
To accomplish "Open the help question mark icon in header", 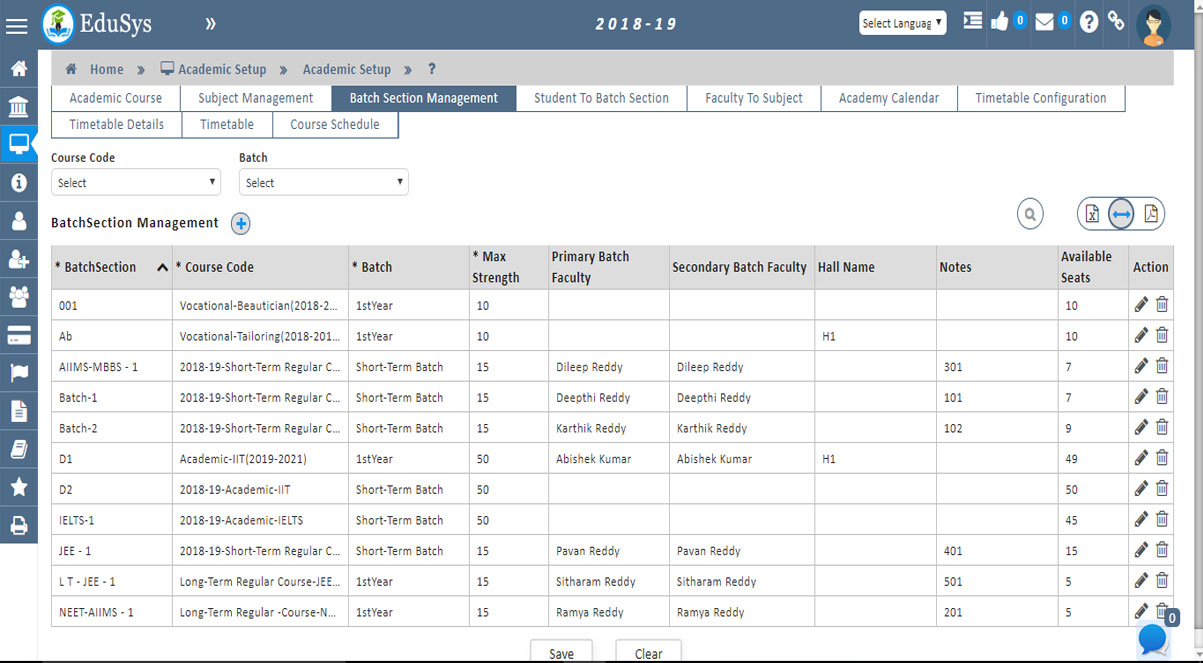I will [x=1088, y=22].
